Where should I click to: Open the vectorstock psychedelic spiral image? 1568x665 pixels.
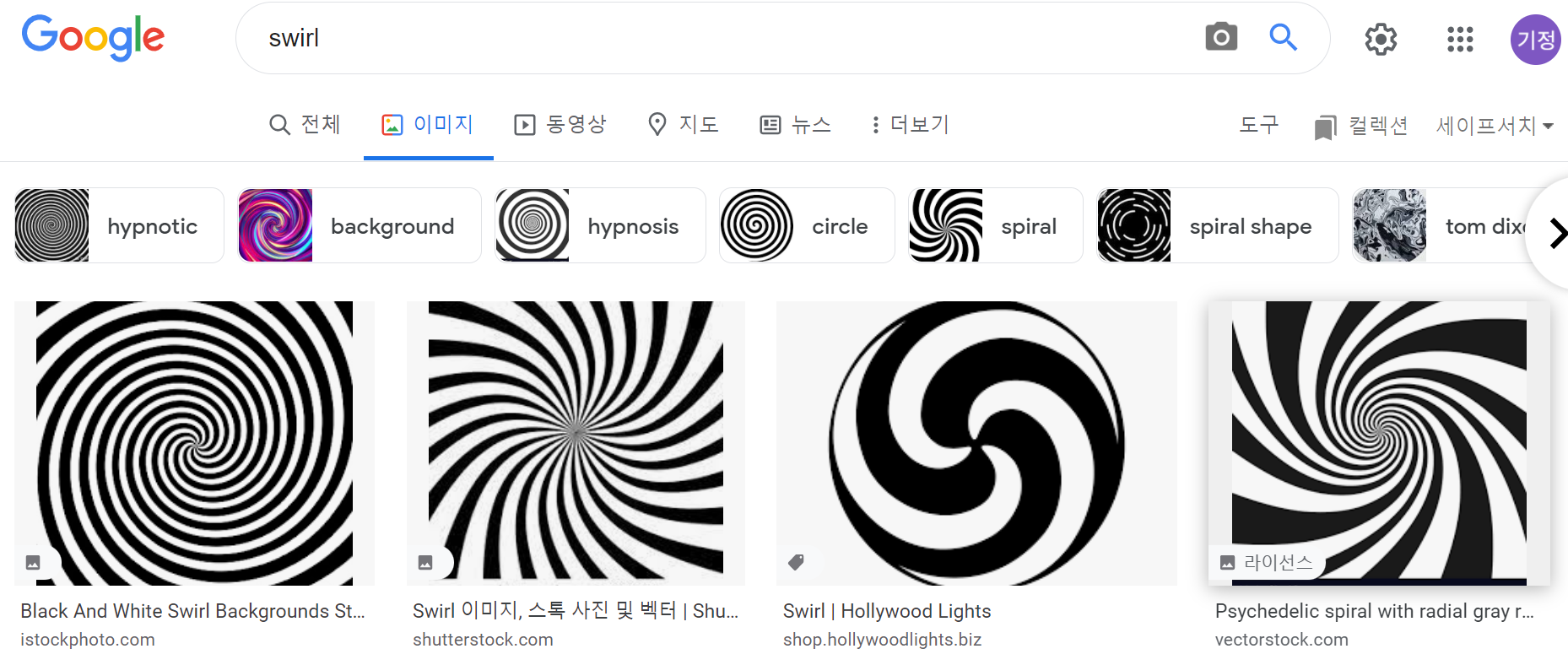pos(1379,443)
